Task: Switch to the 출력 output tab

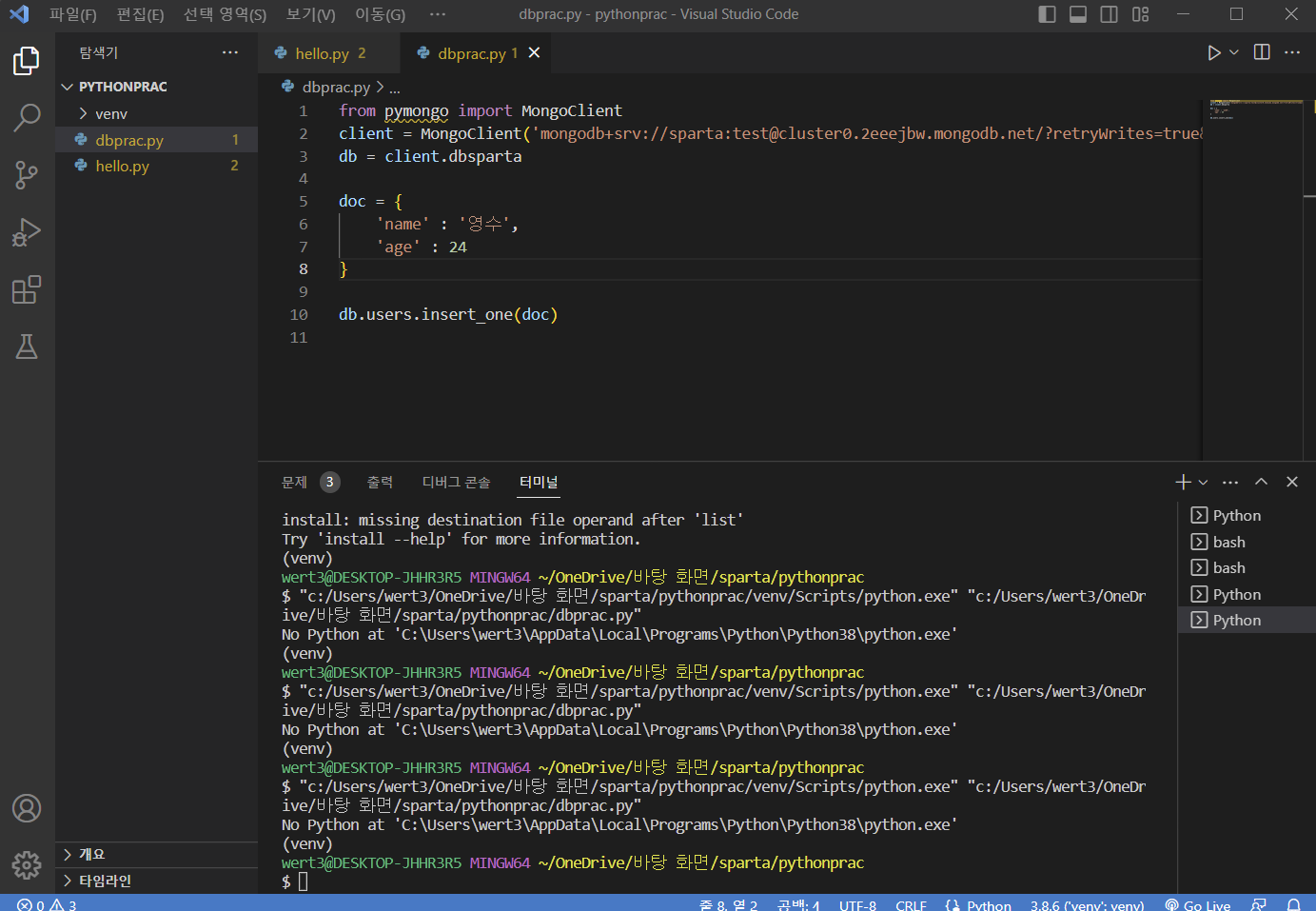Action: 380,482
